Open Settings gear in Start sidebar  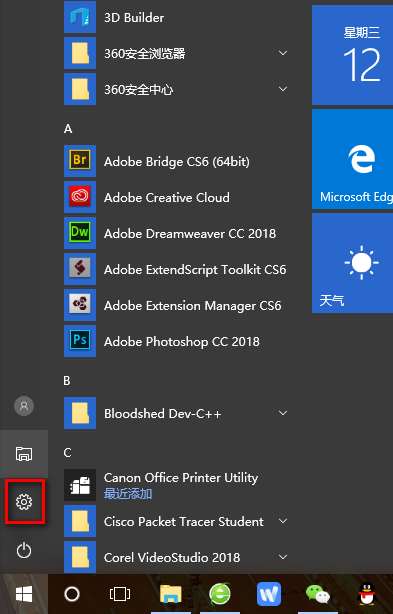click(24, 502)
